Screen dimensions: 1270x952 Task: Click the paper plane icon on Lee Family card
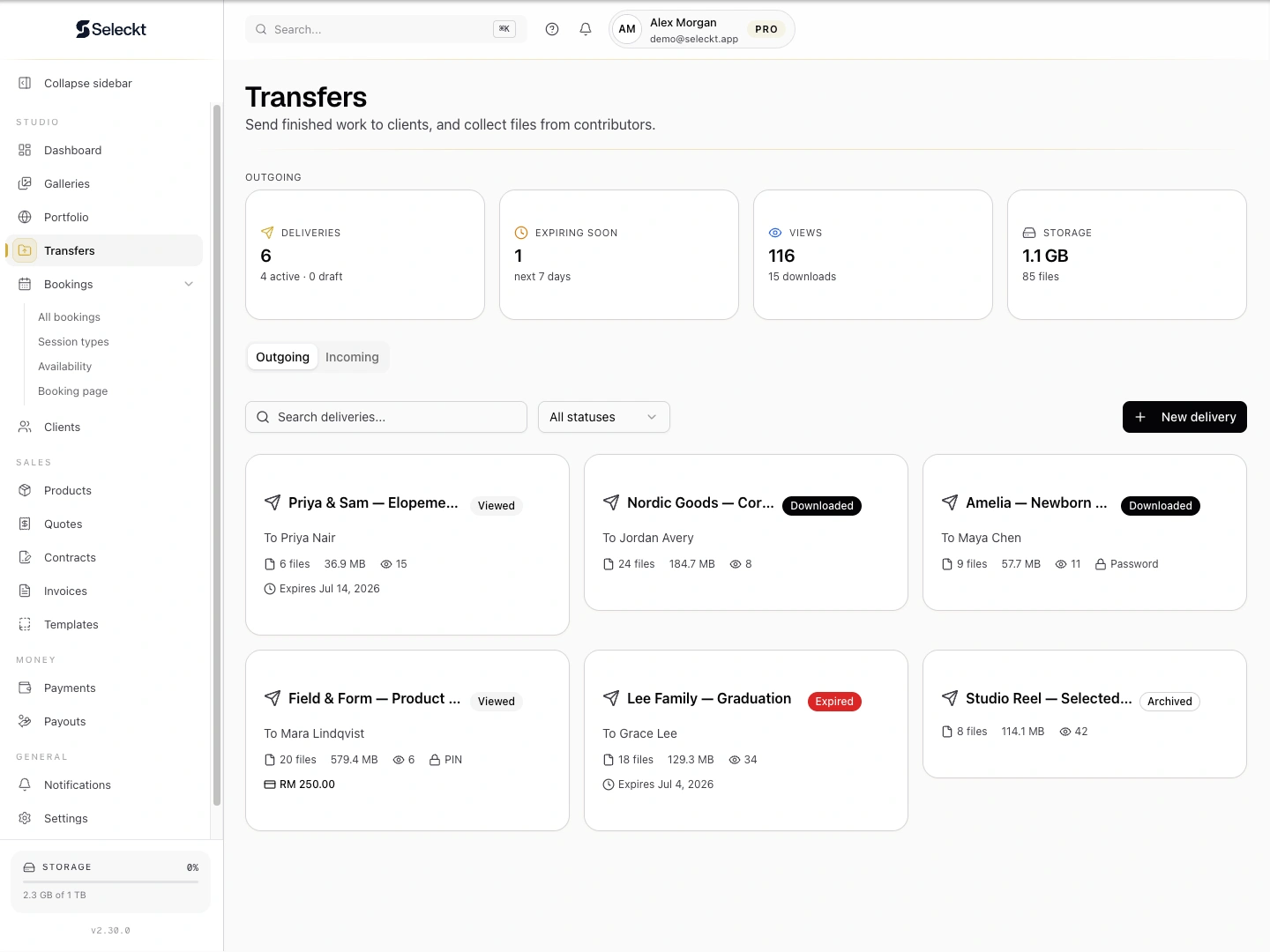pyautogui.click(x=611, y=698)
